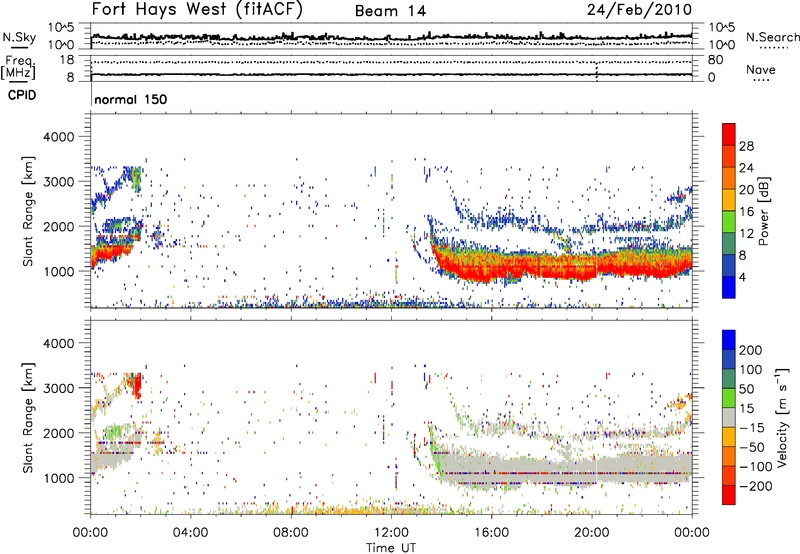The height and width of the screenshot is (554, 800).
Task: Click the title 'Fort Hays West (fitACF)'
Action: (x=197, y=10)
